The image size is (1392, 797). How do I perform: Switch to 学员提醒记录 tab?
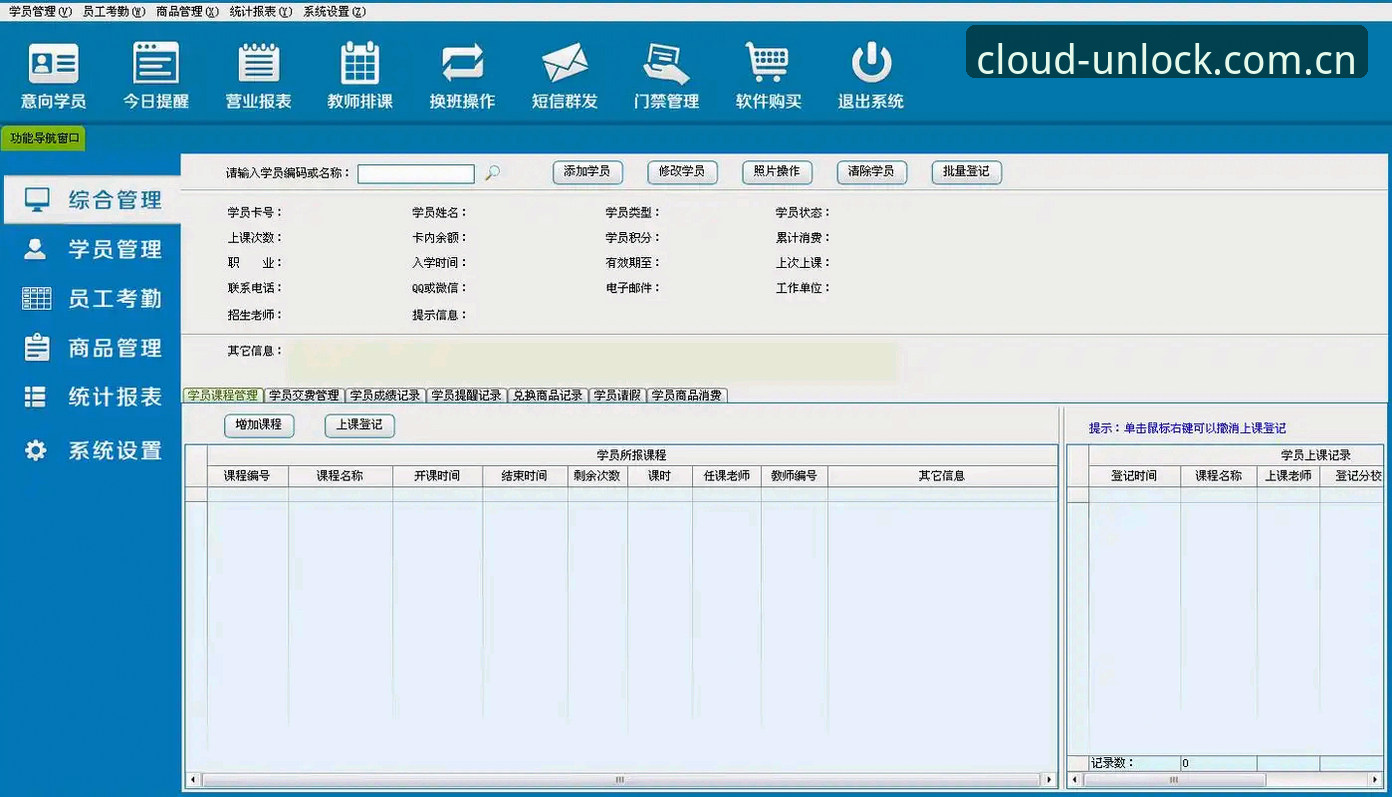tap(466, 395)
